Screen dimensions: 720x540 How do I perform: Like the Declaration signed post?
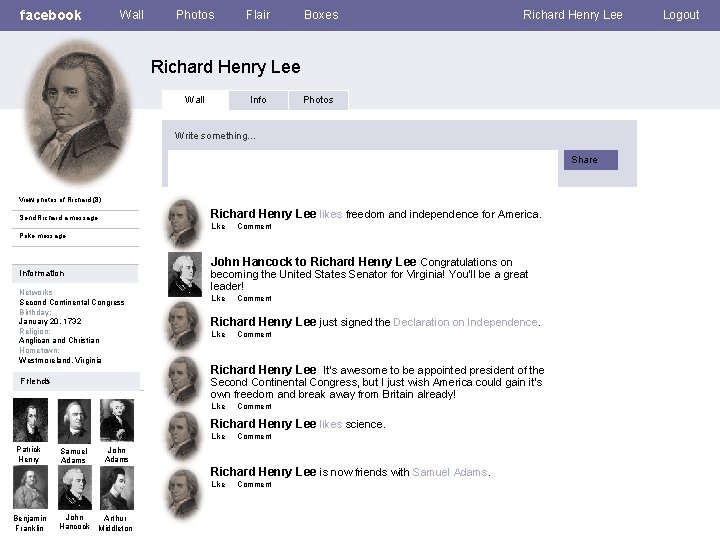pos(218,334)
